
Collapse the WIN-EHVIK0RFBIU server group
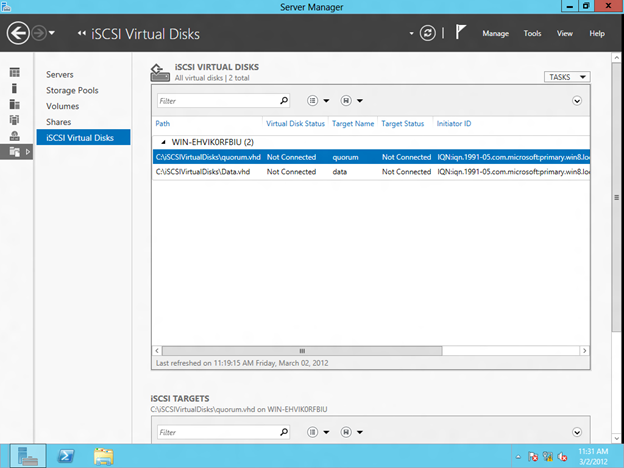click(165, 142)
